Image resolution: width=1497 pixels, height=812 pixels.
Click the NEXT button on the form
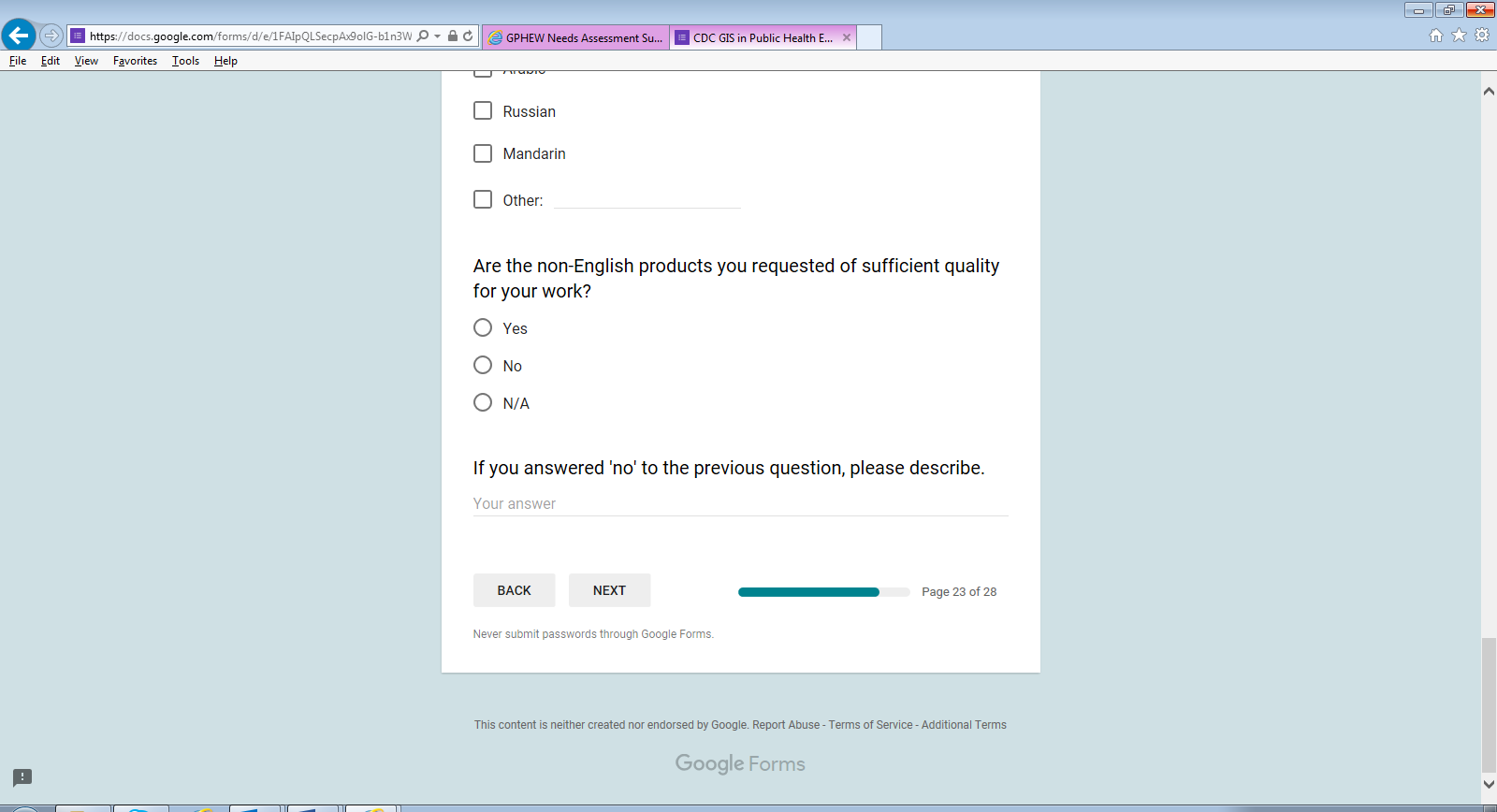pos(609,590)
